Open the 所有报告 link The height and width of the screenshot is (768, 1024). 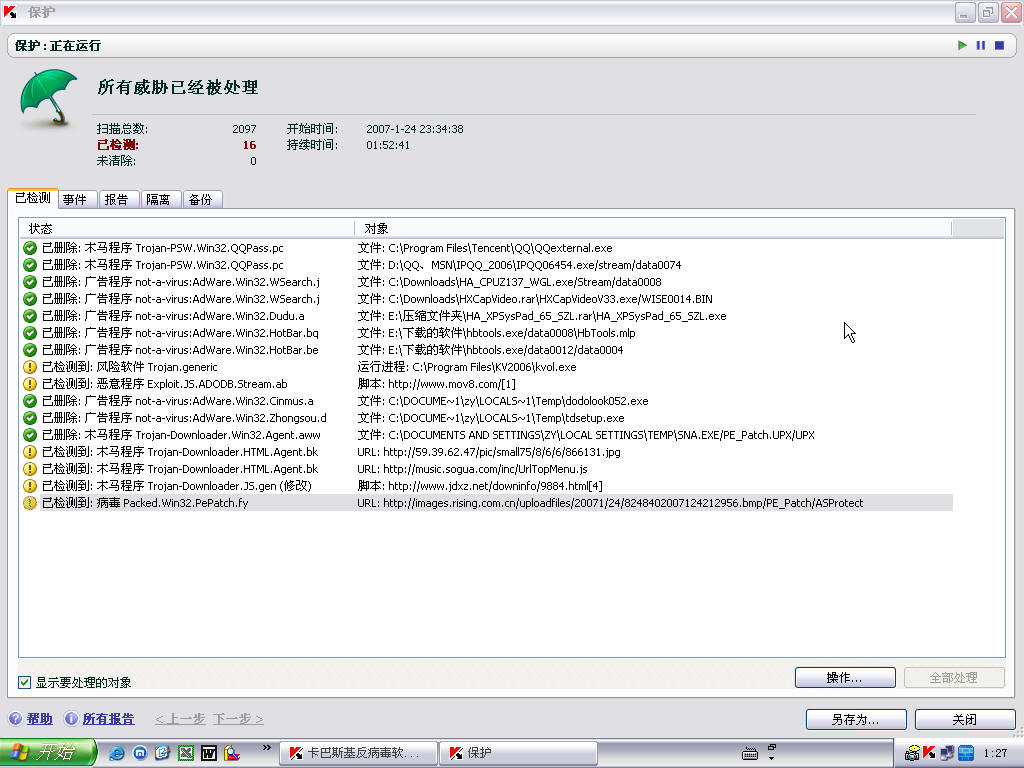[x=108, y=719]
